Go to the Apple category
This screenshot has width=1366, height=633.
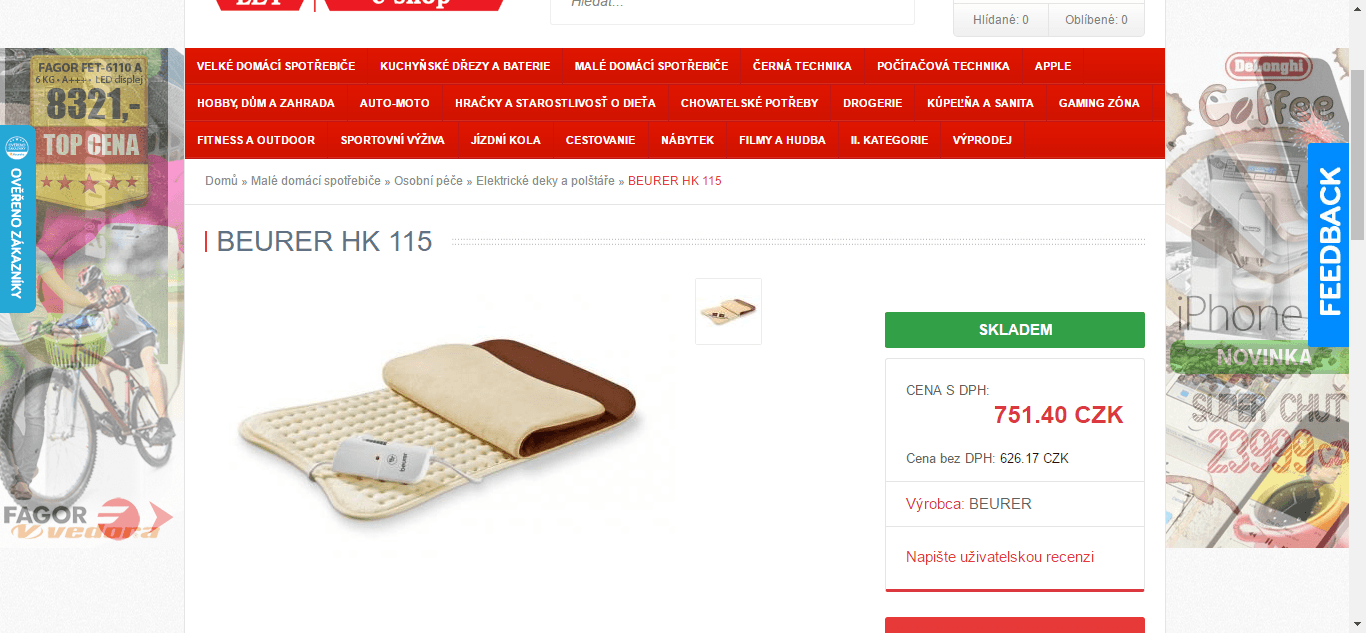(1053, 66)
